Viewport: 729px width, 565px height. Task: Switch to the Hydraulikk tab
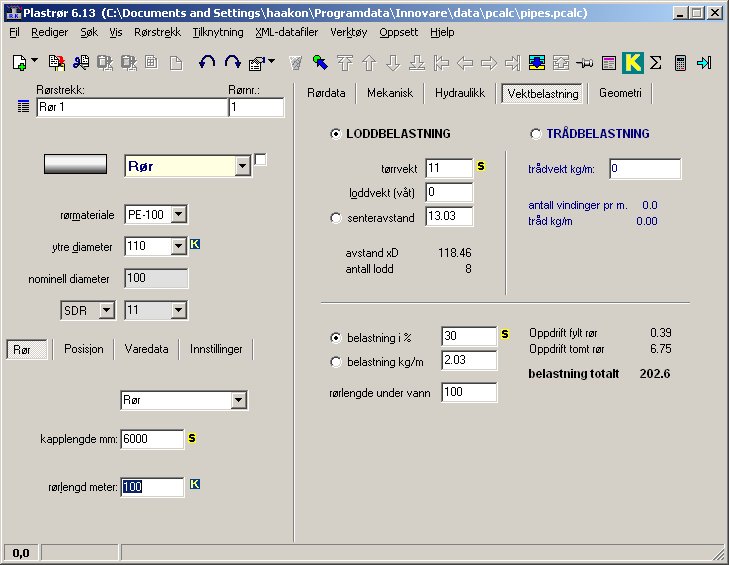tap(459, 93)
